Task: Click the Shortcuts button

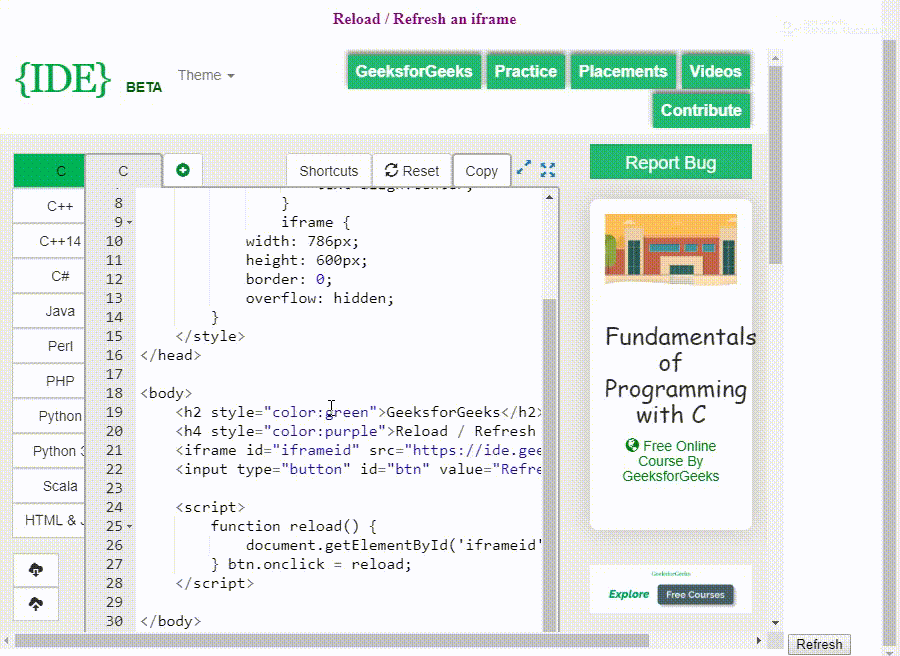Action: point(328,170)
